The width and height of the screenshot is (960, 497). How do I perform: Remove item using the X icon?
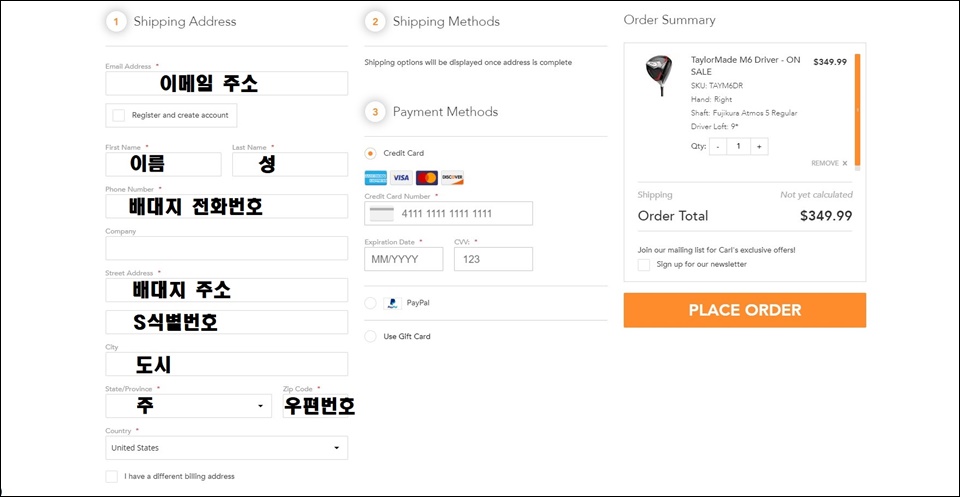[845, 163]
